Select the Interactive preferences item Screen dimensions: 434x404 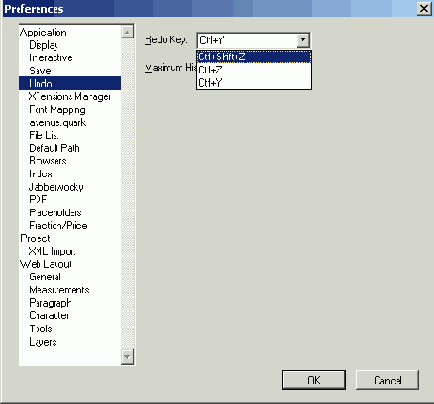click(x=51, y=58)
